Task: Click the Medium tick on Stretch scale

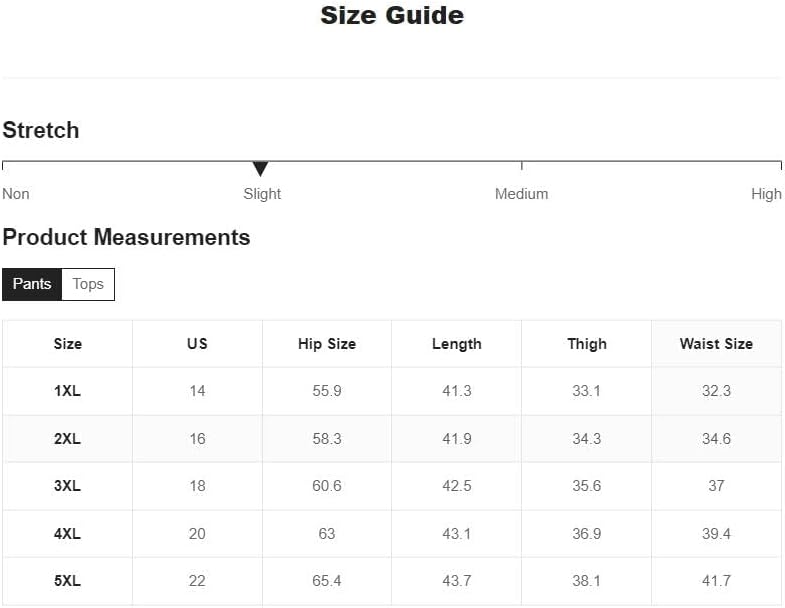Action: [522, 166]
